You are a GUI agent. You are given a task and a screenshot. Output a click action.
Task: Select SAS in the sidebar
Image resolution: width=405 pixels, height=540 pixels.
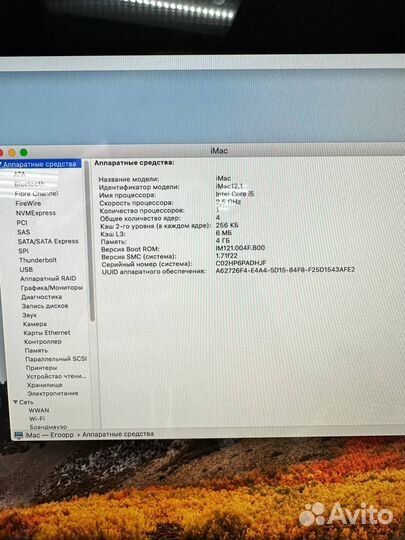click(x=24, y=232)
